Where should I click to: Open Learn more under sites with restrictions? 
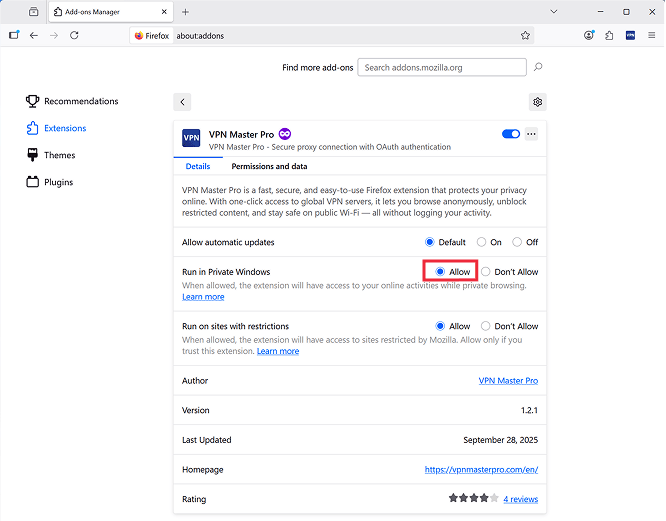point(278,351)
